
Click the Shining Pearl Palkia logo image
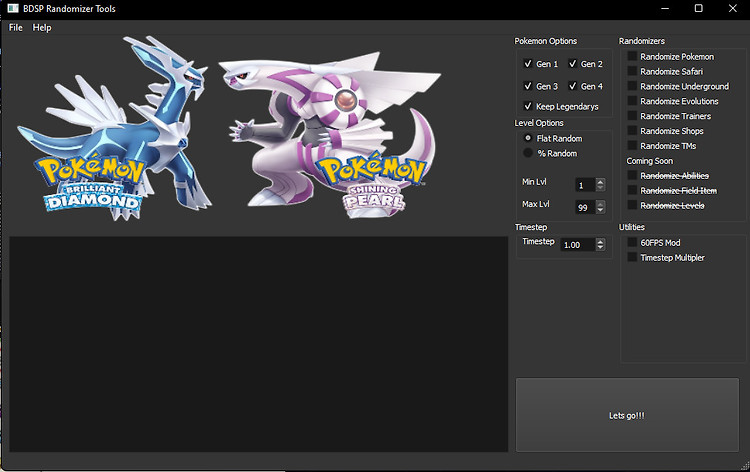pyautogui.click(x=330, y=135)
